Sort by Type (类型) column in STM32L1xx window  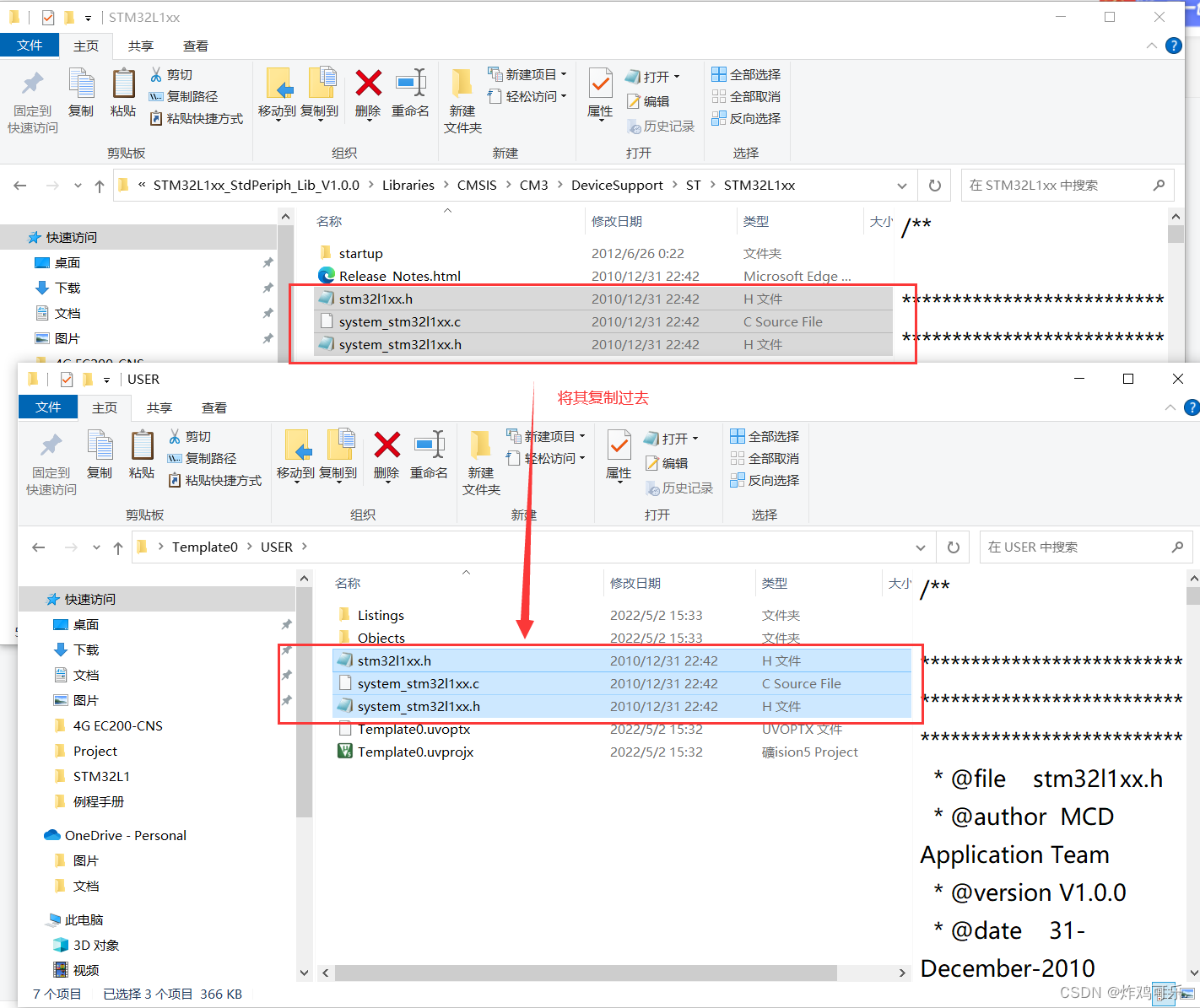(x=756, y=222)
